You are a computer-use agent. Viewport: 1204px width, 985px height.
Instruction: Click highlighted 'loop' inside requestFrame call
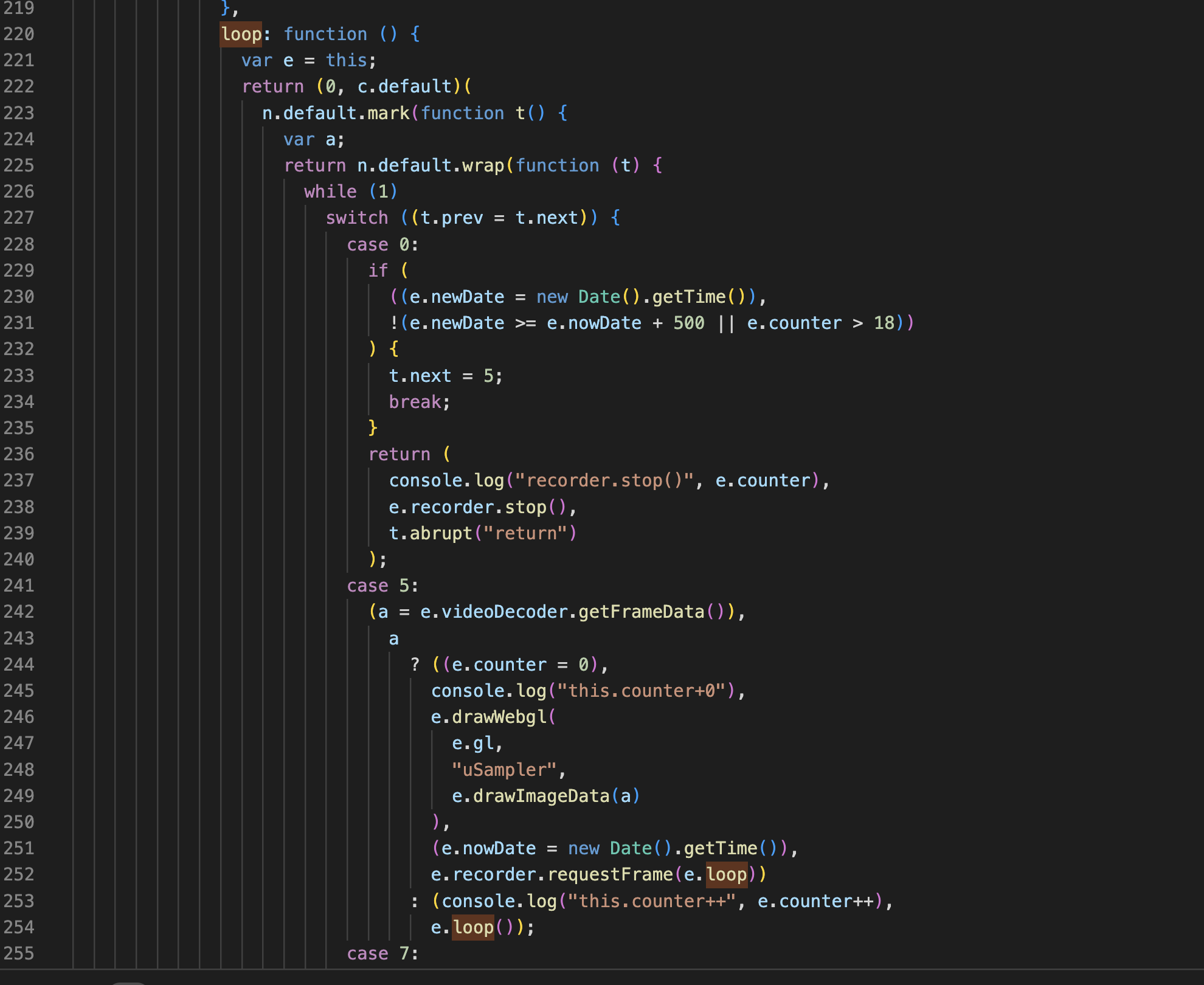pyautogui.click(x=726, y=874)
